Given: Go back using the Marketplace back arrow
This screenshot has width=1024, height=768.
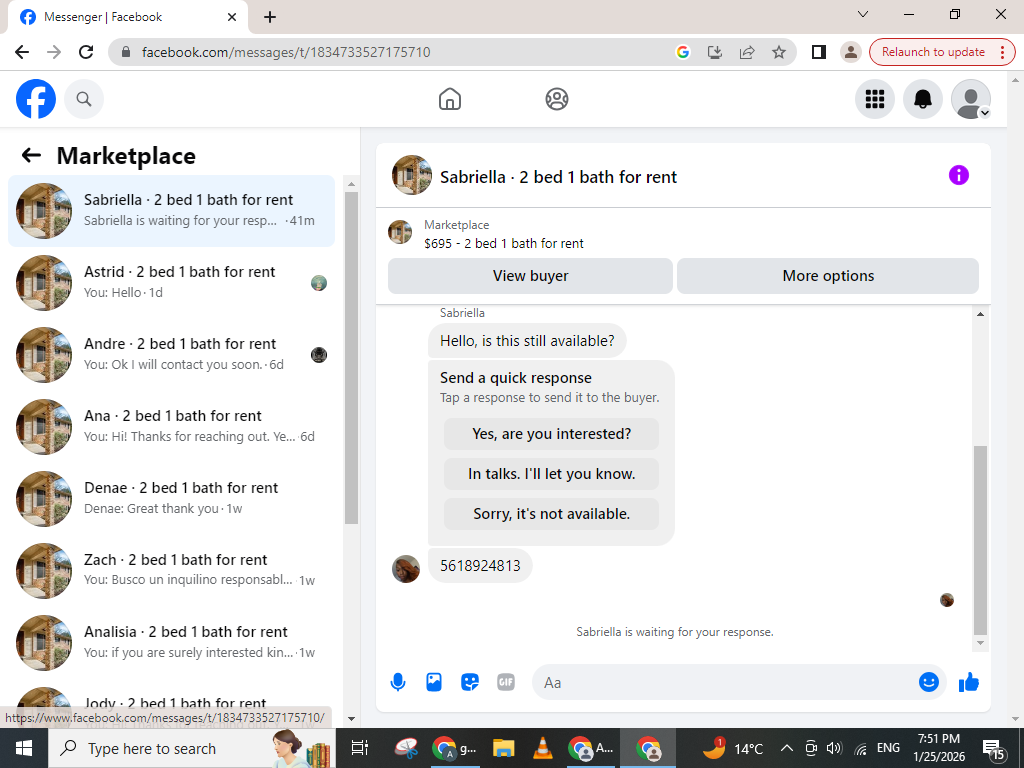Looking at the screenshot, I should click(31, 155).
